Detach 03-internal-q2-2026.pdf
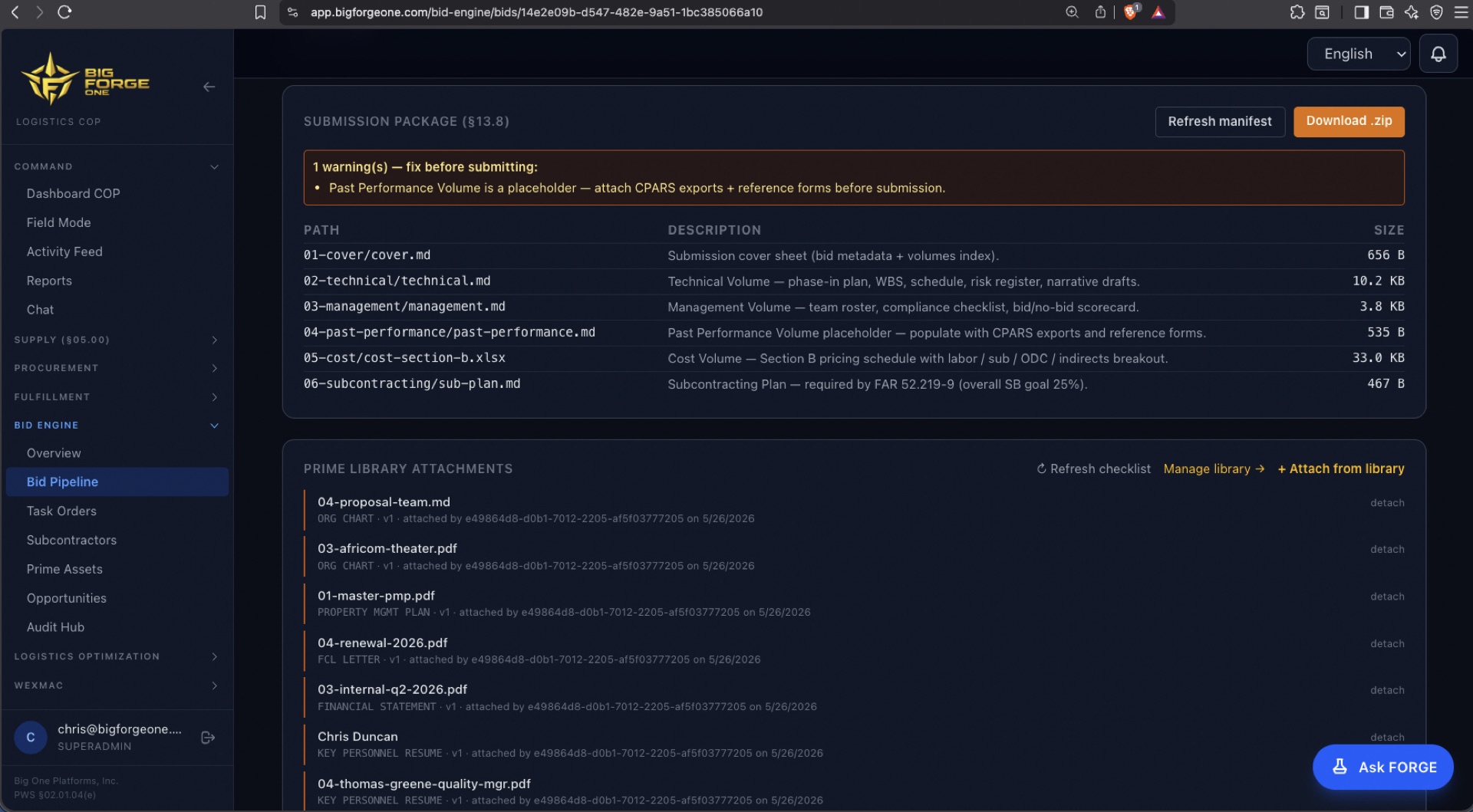The height and width of the screenshot is (812, 1473). click(x=1387, y=691)
